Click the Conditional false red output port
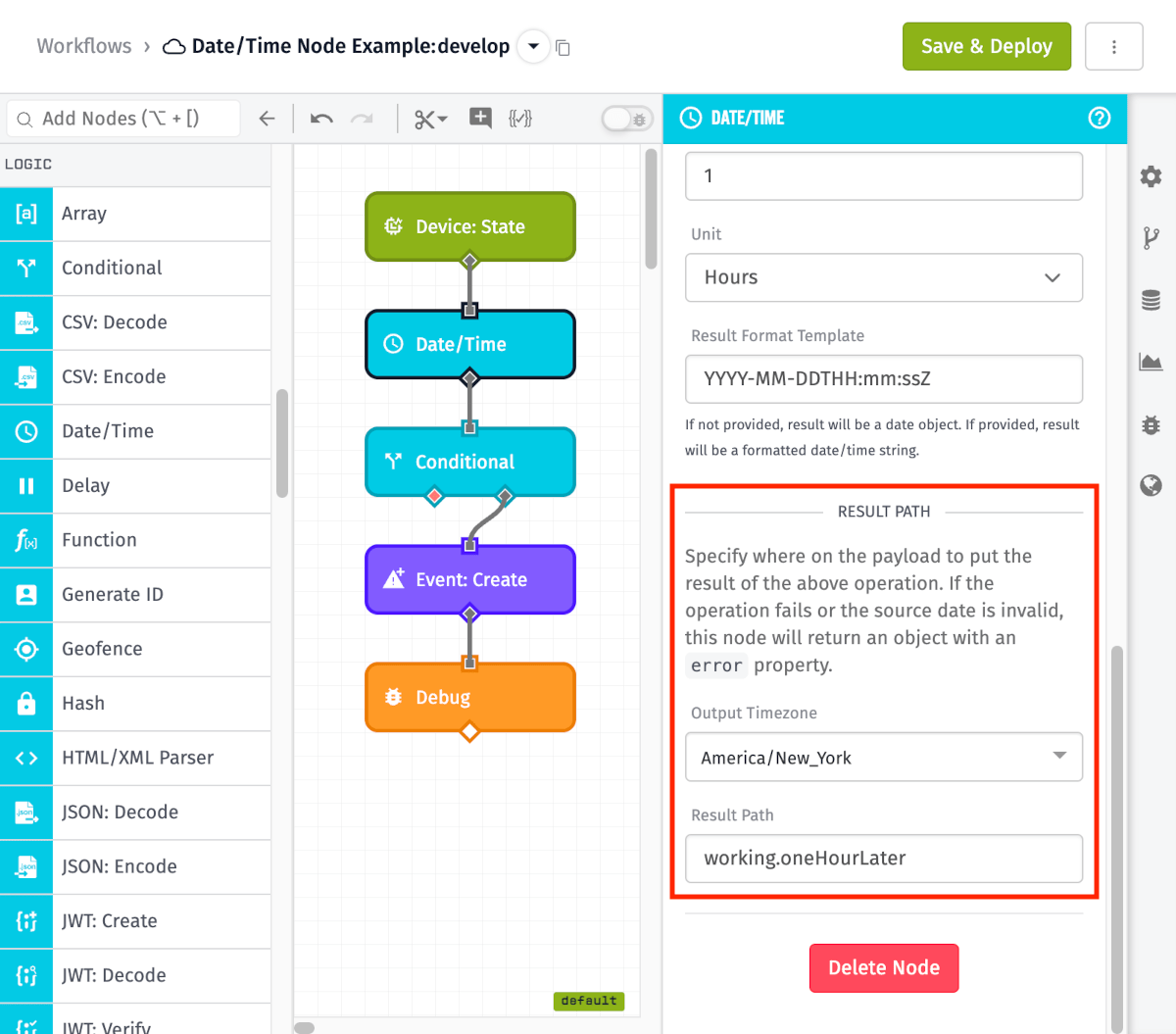Viewport: 1176px width, 1034px height. click(434, 496)
